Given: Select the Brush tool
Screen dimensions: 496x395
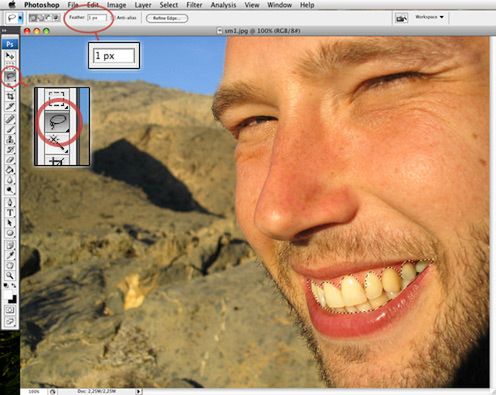Looking at the screenshot, I should point(10,129).
